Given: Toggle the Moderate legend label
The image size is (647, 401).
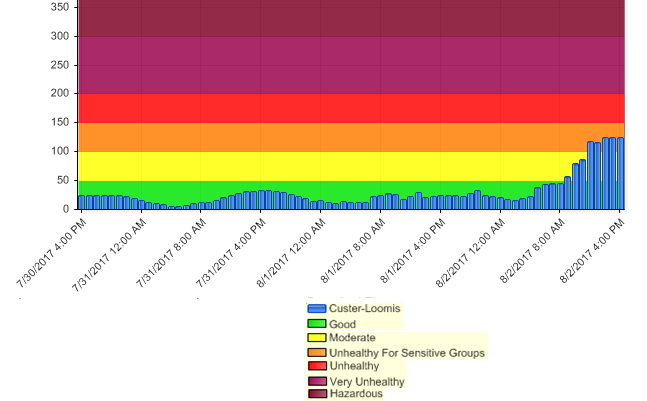Looking at the screenshot, I should [352, 338].
